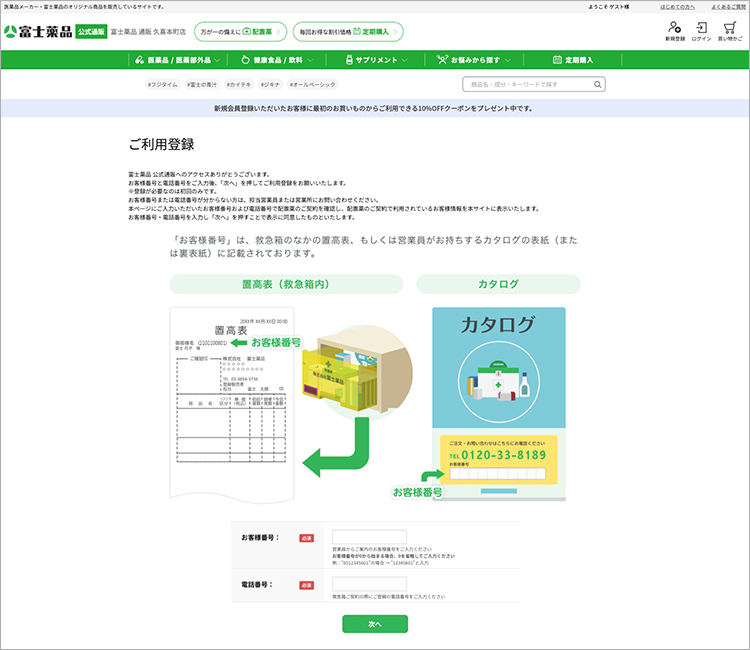The width and height of the screenshot is (750, 650).
Task: Open 新規登録 user icon
Action: (x=674, y=27)
